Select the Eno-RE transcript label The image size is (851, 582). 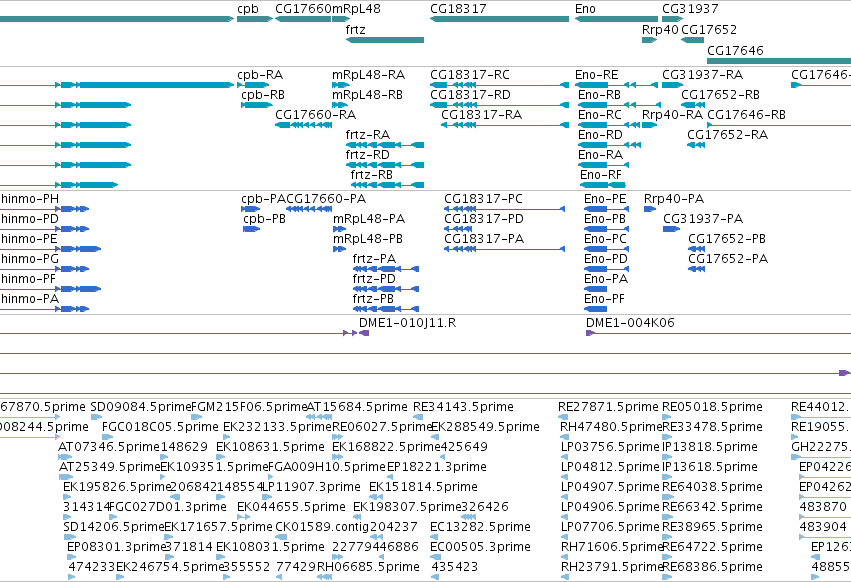tap(597, 75)
